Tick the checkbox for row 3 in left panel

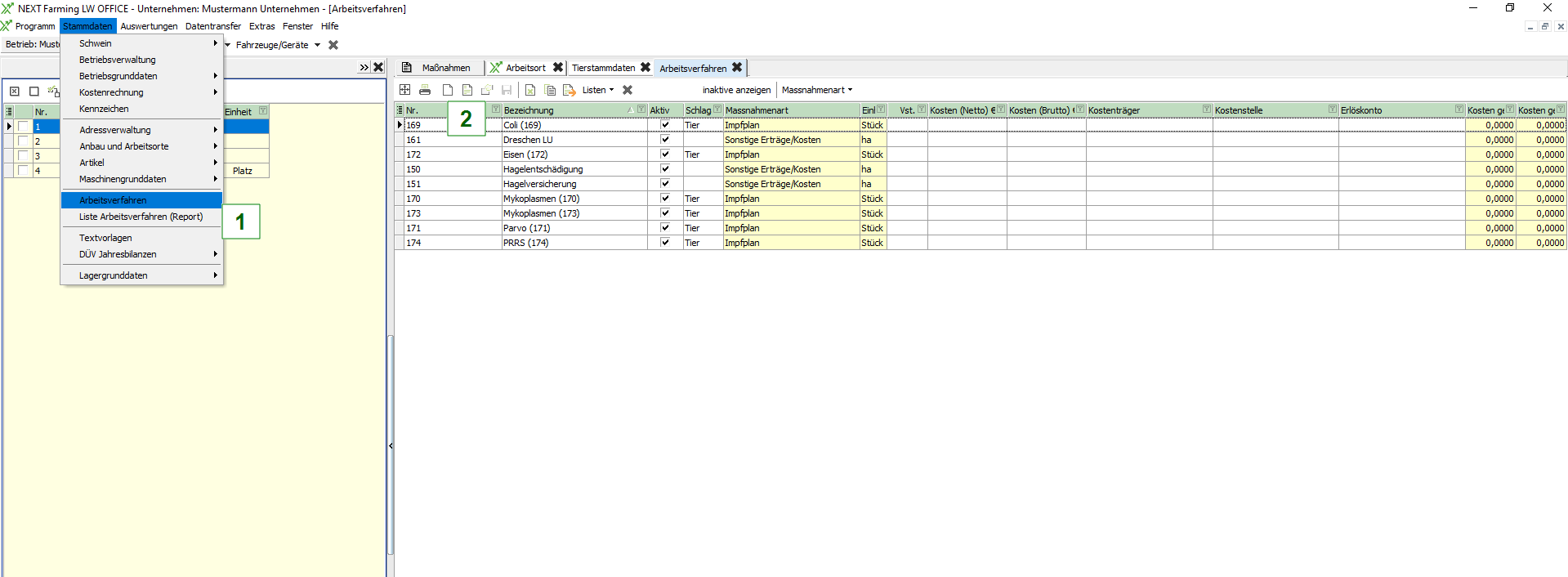pos(24,156)
